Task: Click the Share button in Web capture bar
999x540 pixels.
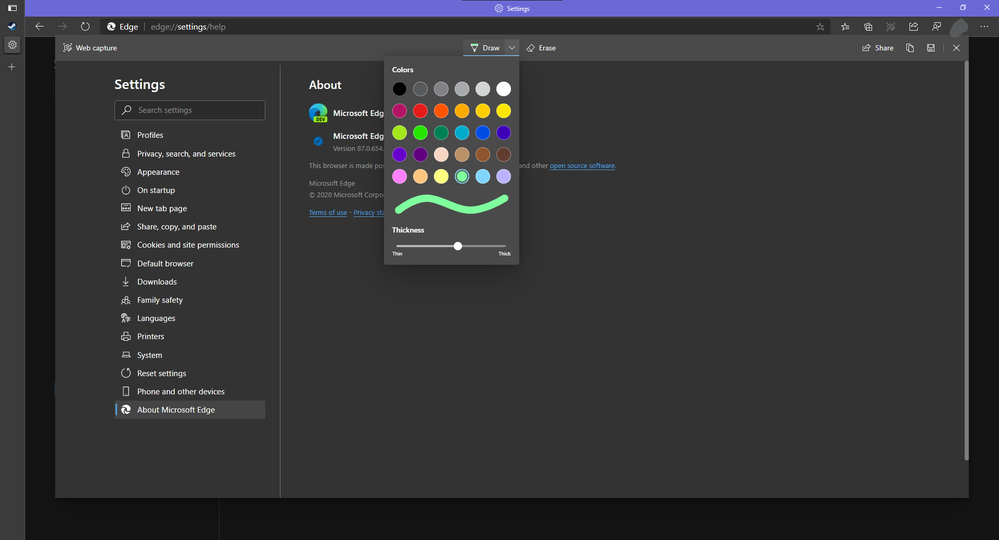Action: coord(877,48)
